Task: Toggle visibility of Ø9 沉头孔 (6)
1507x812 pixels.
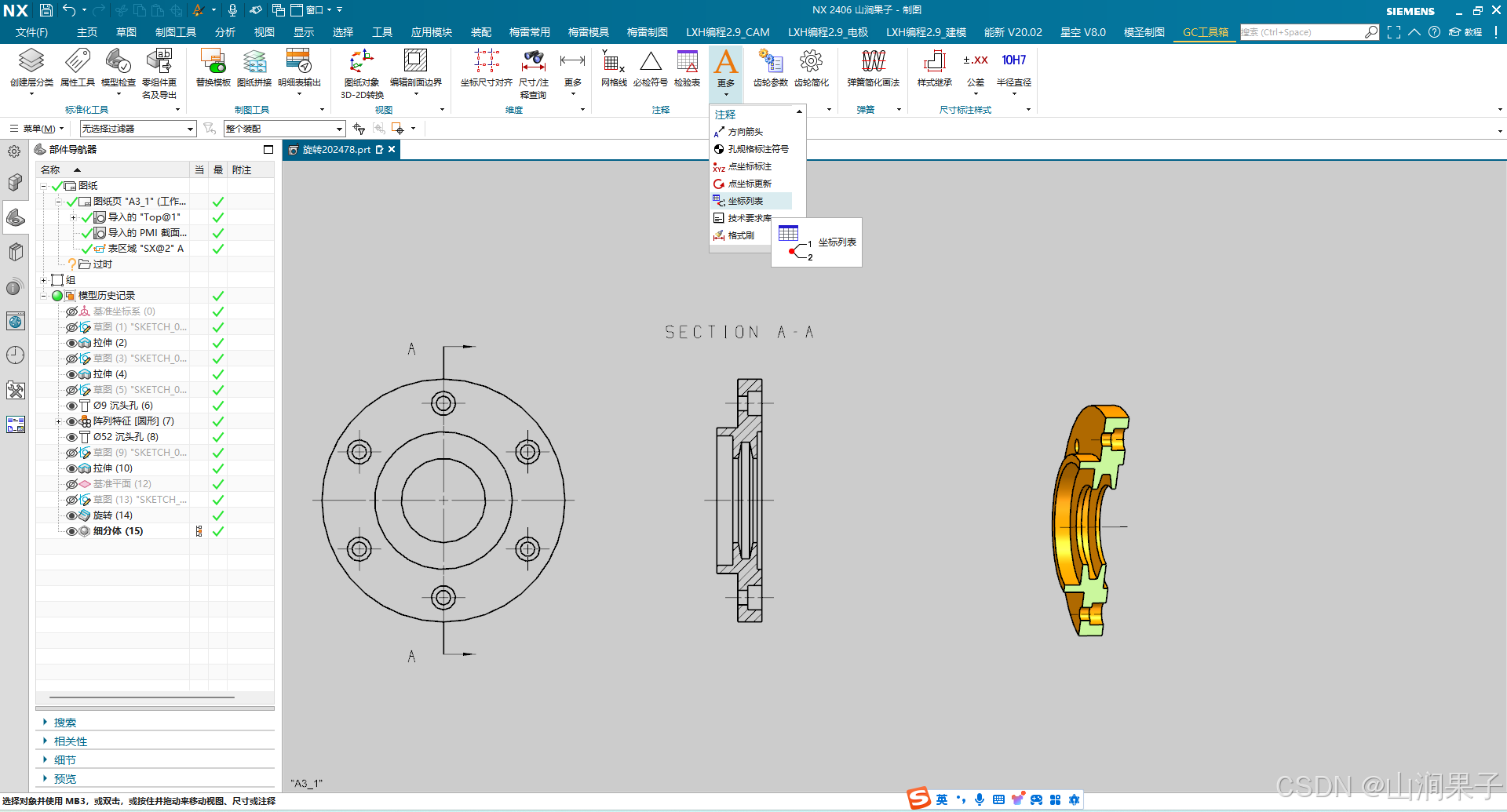Action: [x=71, y=406]
